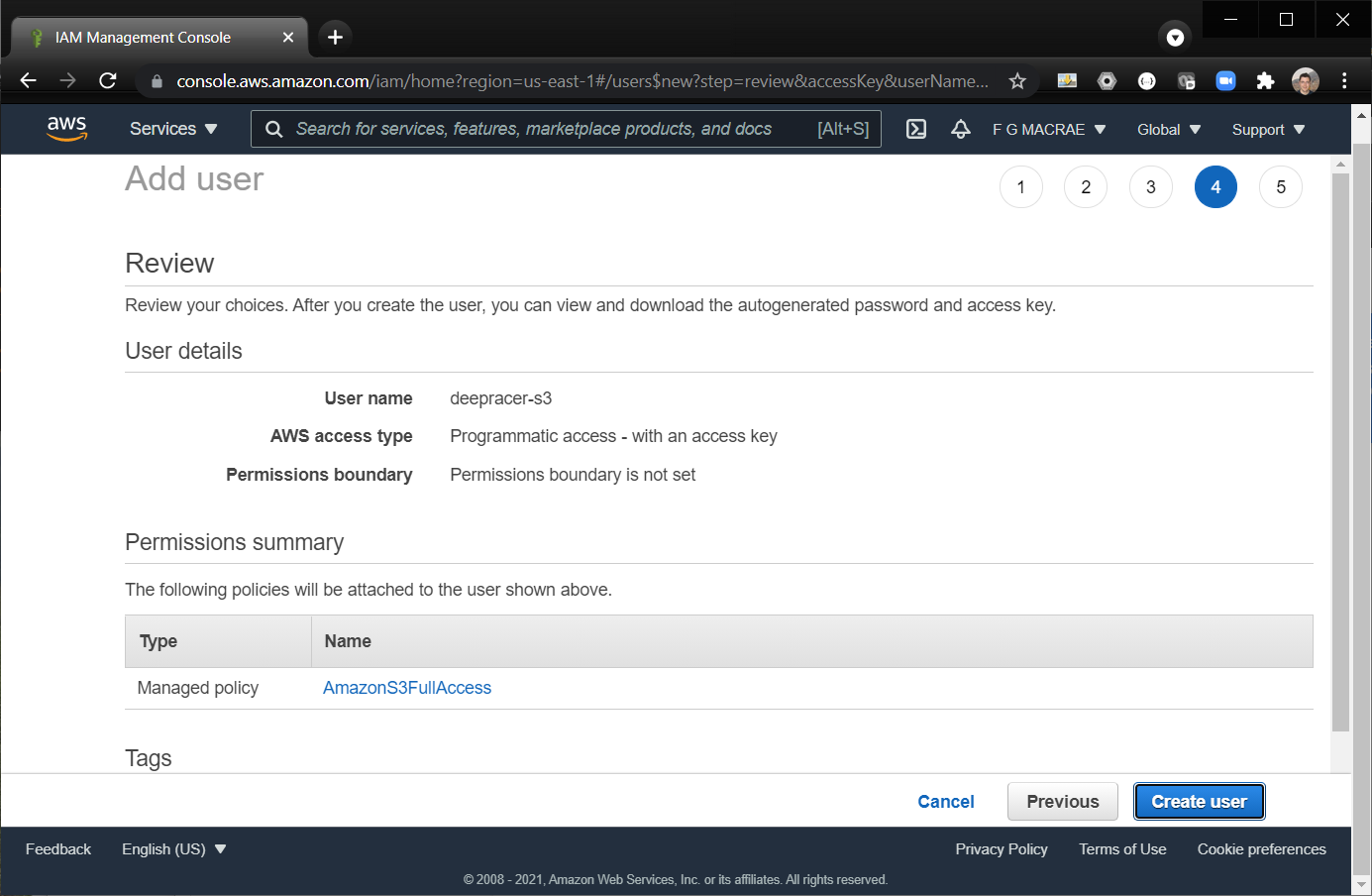The height and width of the screenshot is (896, 1372).
Task: Open the AWS CloudShell icon
Action: pyautogui.click(x=916, y=129)
